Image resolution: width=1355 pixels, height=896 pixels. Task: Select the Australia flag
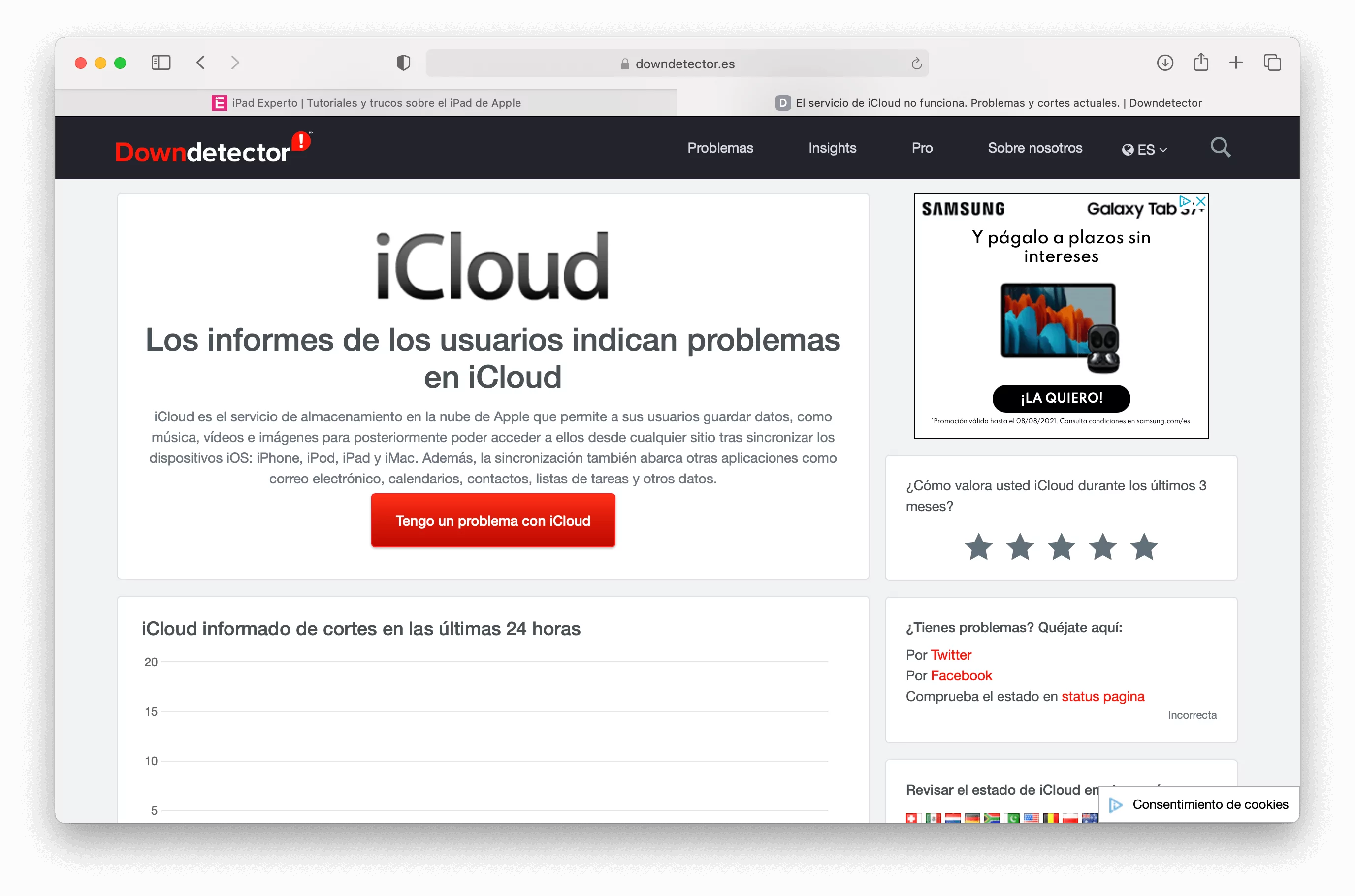(x=1090, y=818)
